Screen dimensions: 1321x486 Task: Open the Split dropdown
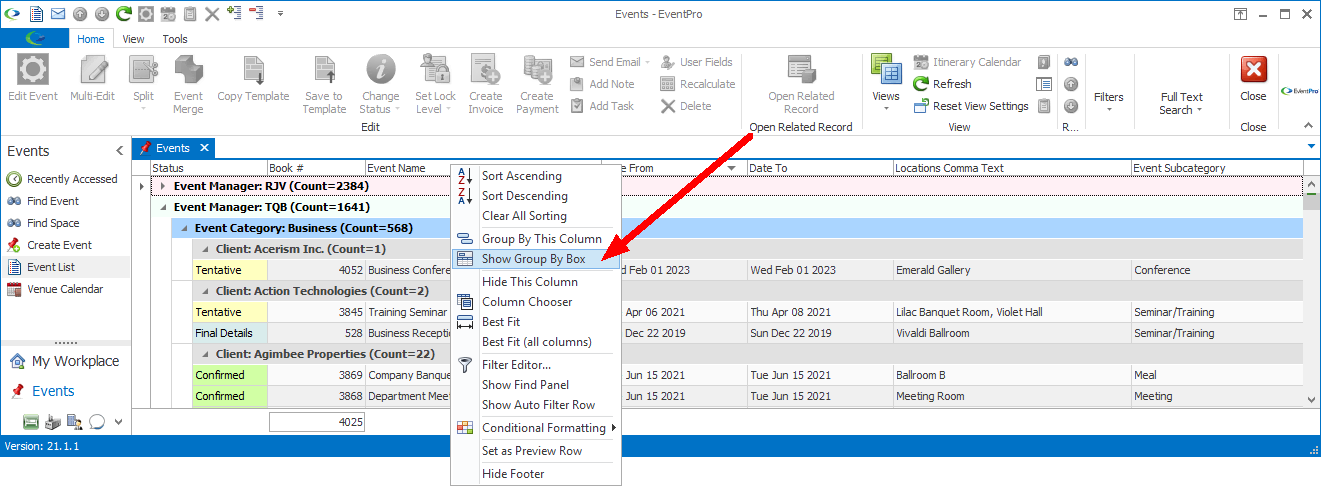(143, 84)
